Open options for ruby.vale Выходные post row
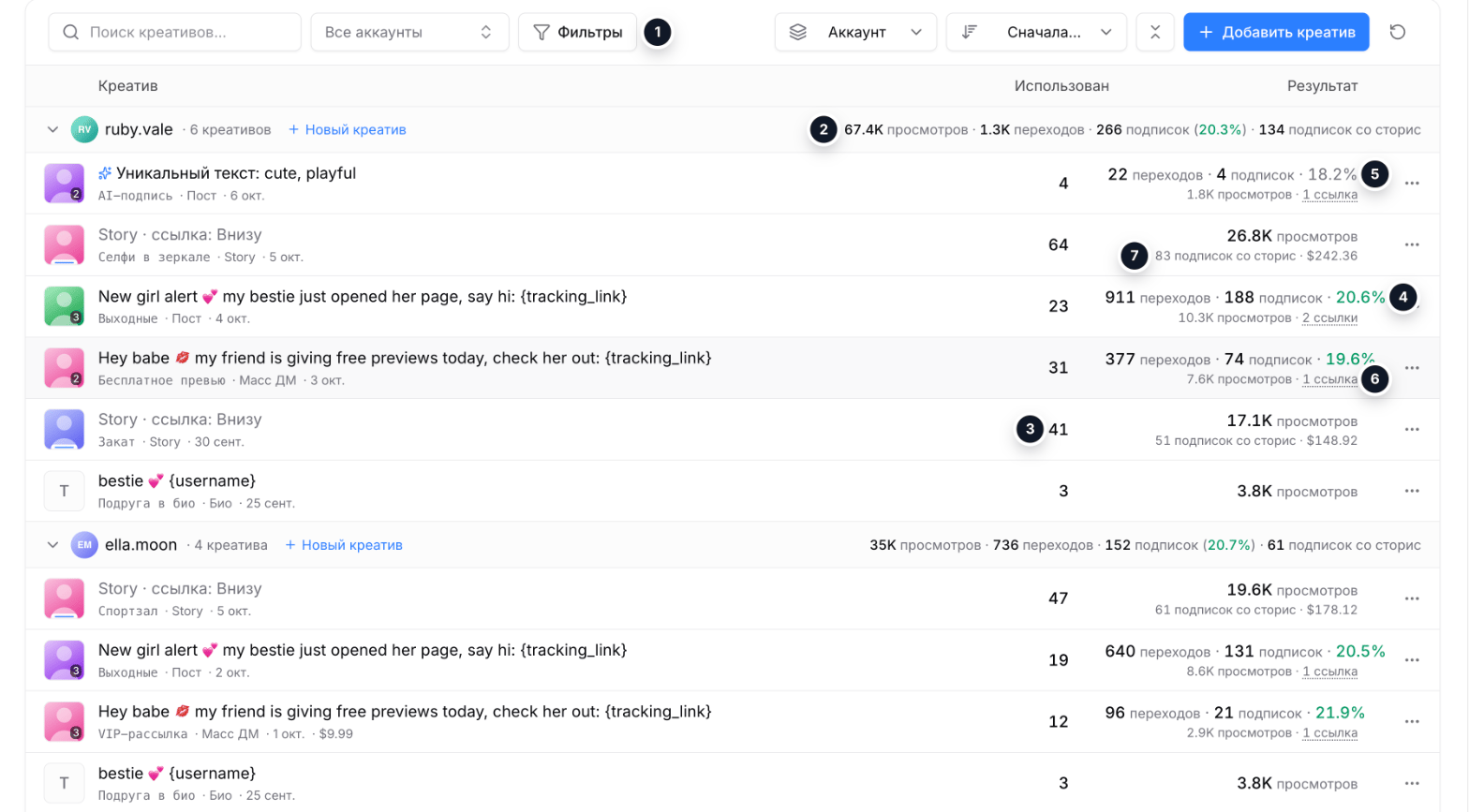The height and width of the screenshot is (812, 1469). pyautogui.click(x=1412, y=307)
